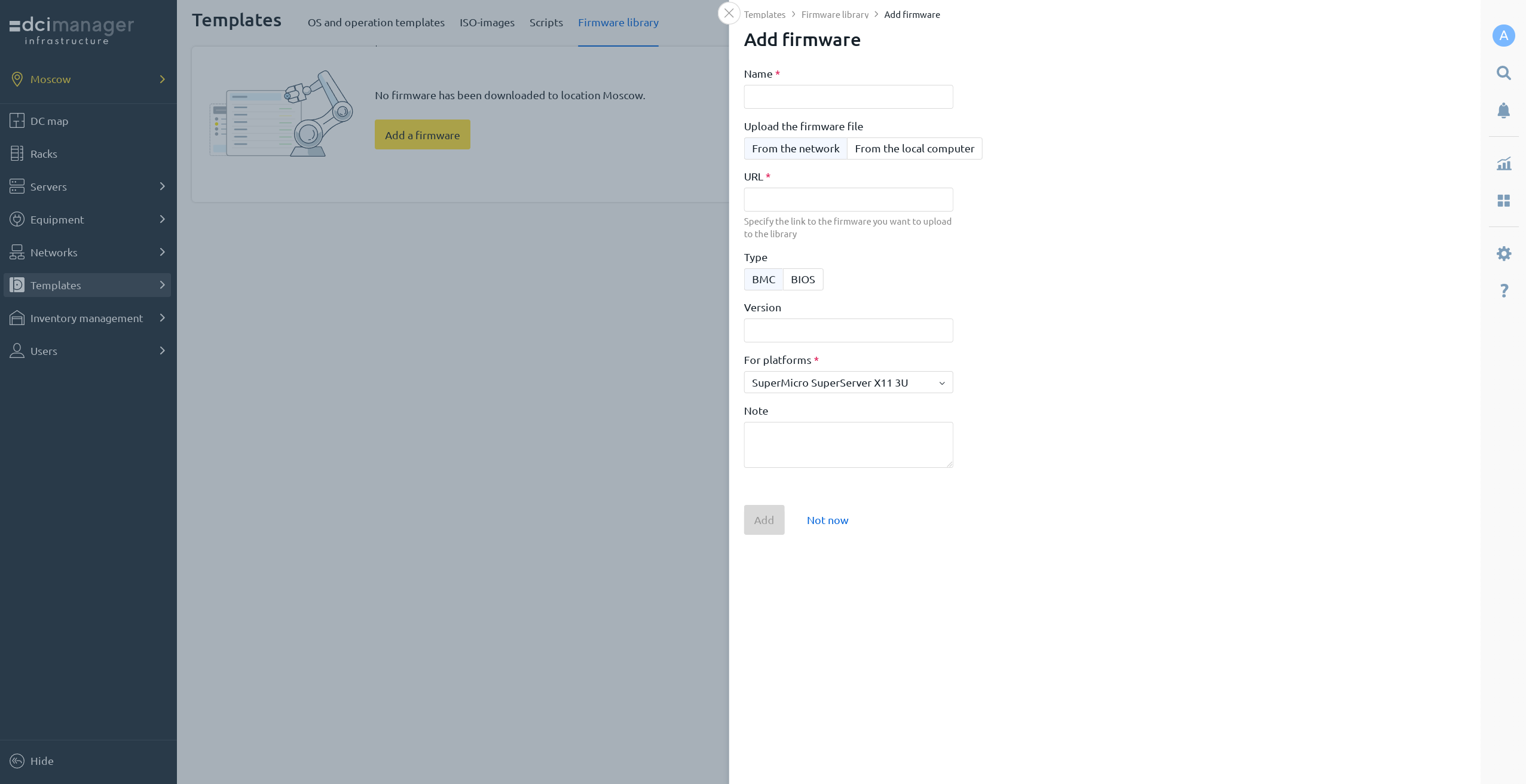
Task: Click the Not now link
Action: click(827, 520)
